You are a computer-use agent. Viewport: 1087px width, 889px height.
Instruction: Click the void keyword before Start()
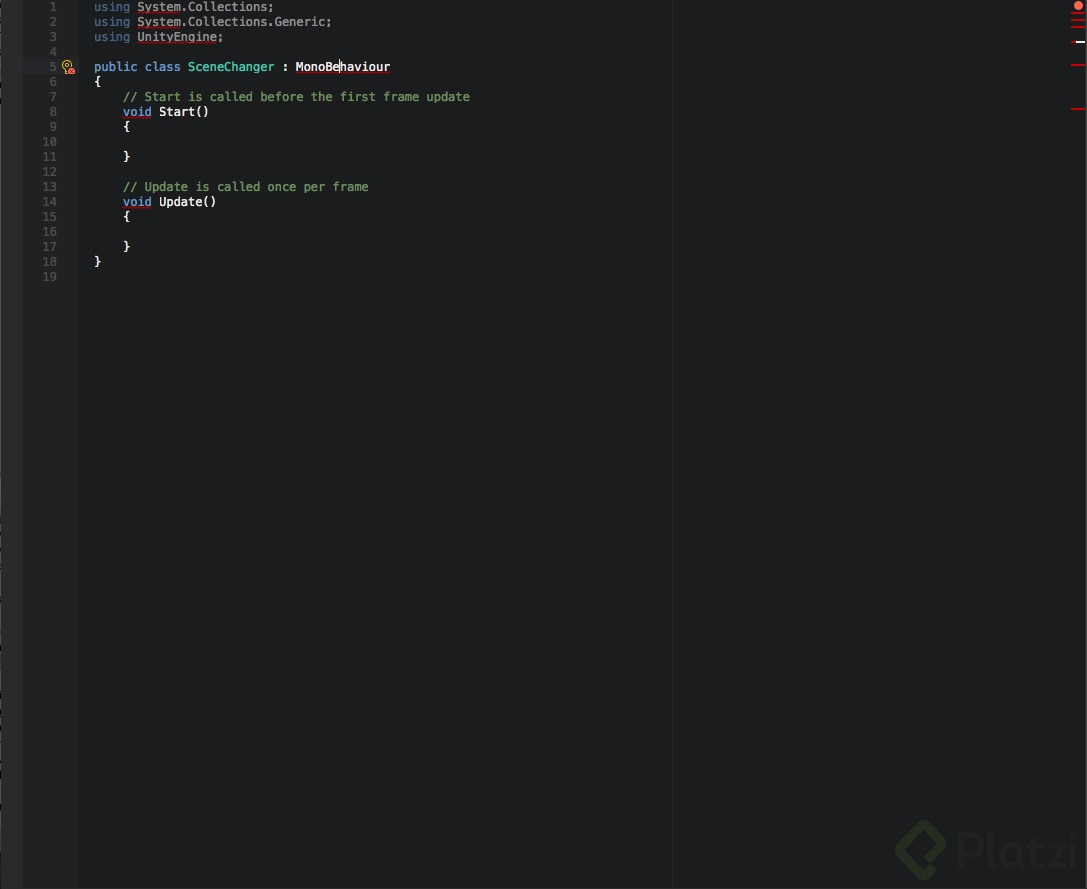(x=137, y=112)
